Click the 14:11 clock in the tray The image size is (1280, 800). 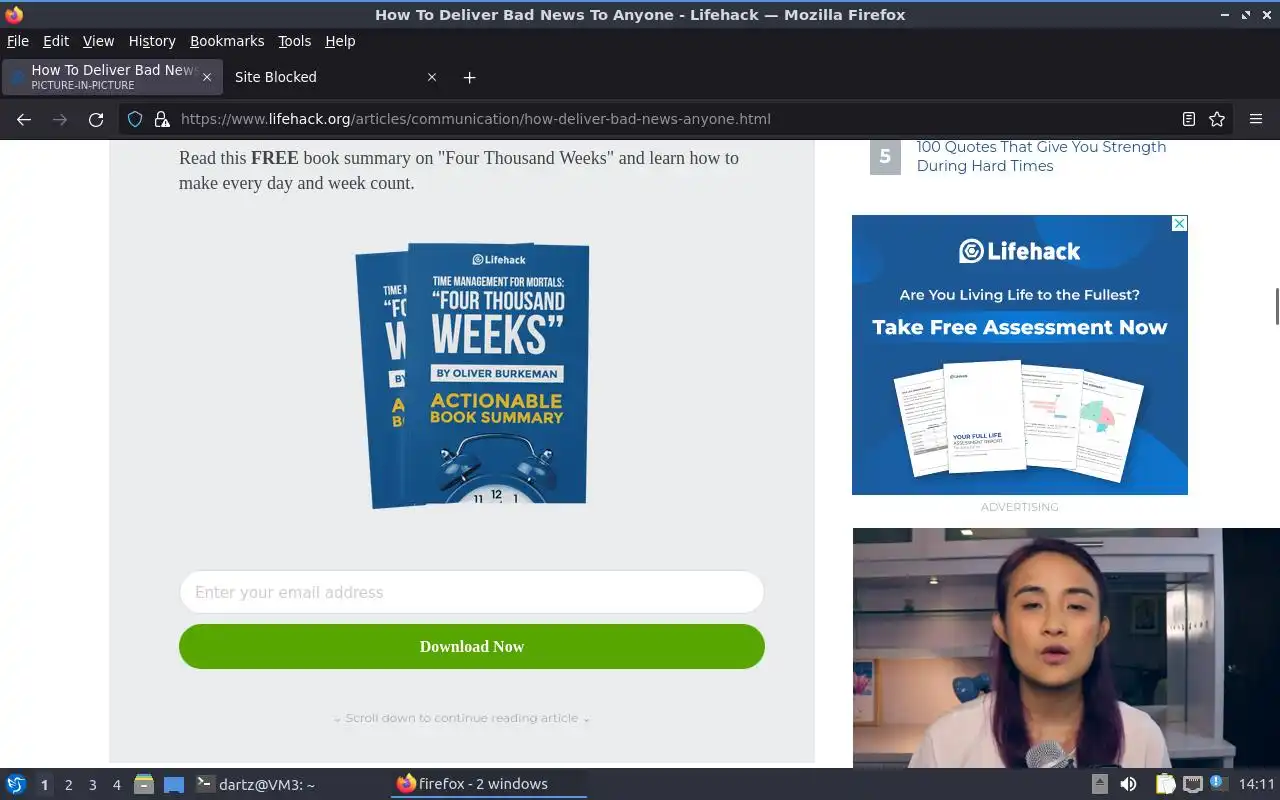[1257, 784]
